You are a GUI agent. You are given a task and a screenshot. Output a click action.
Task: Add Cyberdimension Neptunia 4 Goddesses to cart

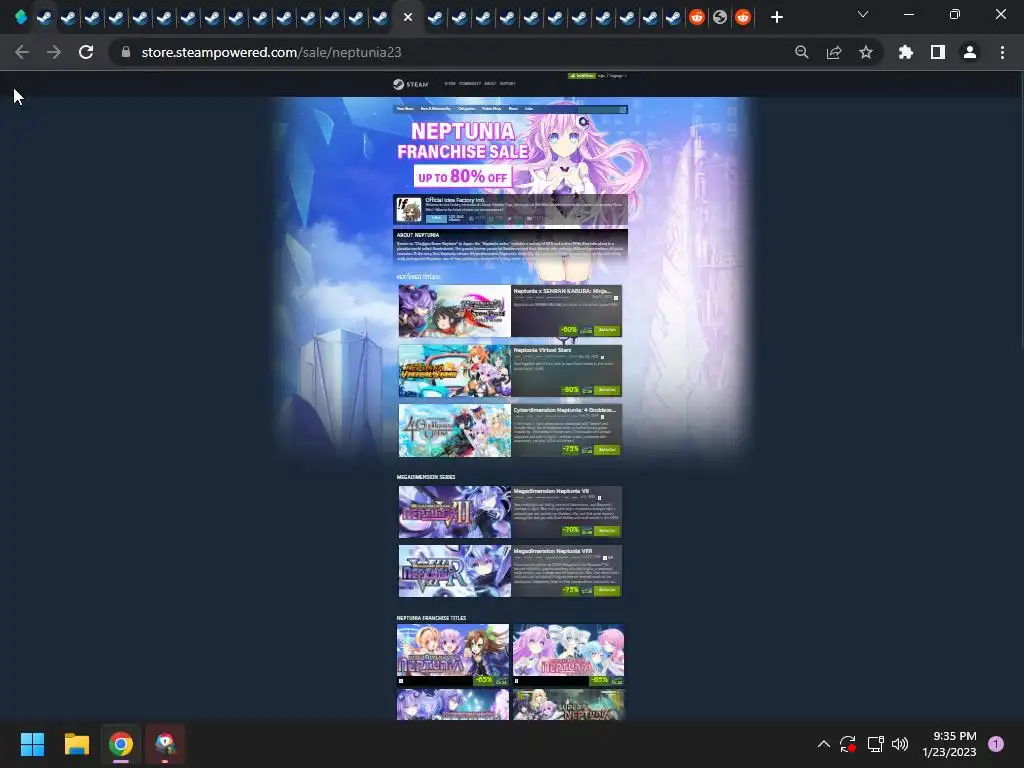coord(607,450)
